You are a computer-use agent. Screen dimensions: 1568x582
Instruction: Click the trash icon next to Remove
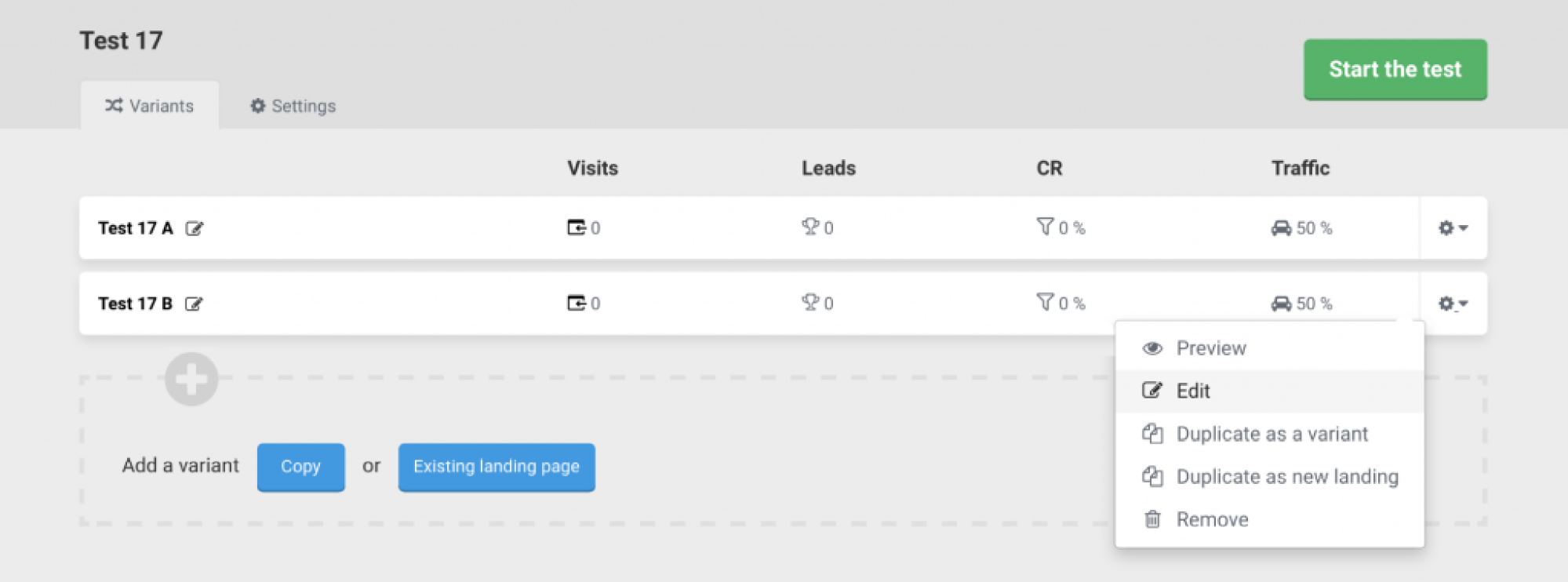coord(1151,518)
